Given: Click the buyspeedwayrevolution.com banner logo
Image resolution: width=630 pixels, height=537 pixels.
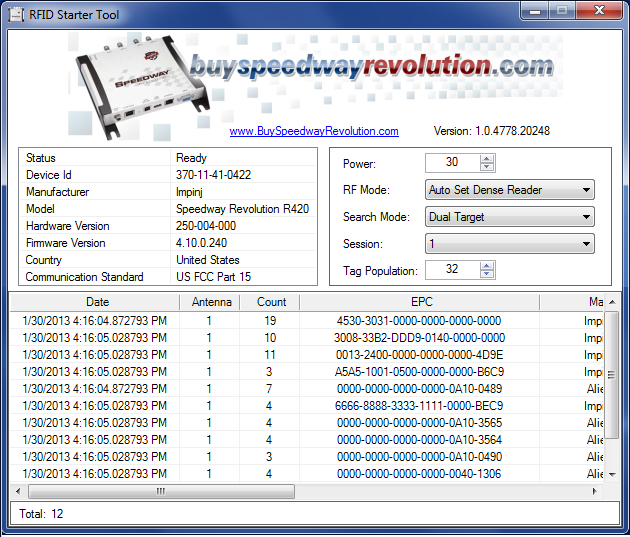Looking at the screenshot, I should click(x=372, y=67).
